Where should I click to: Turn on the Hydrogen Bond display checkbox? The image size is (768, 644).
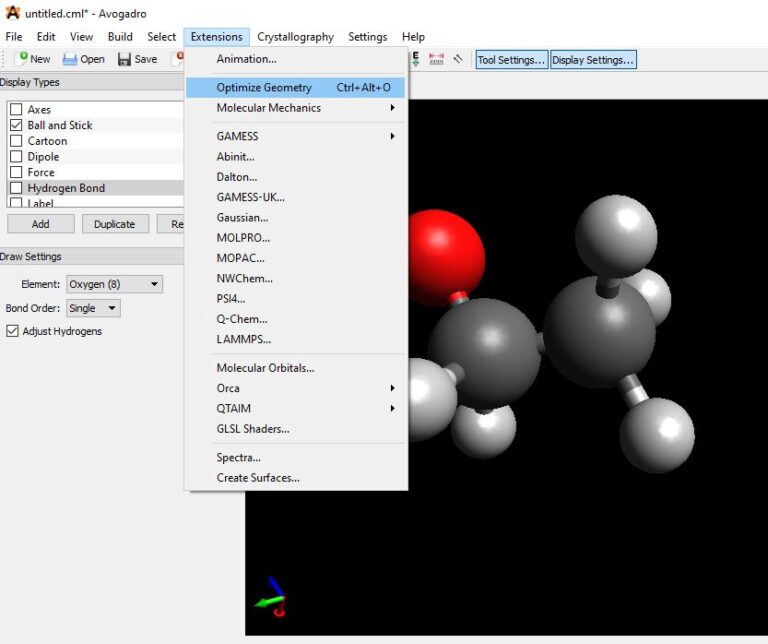pyautogui.click(x=16, y=188)
